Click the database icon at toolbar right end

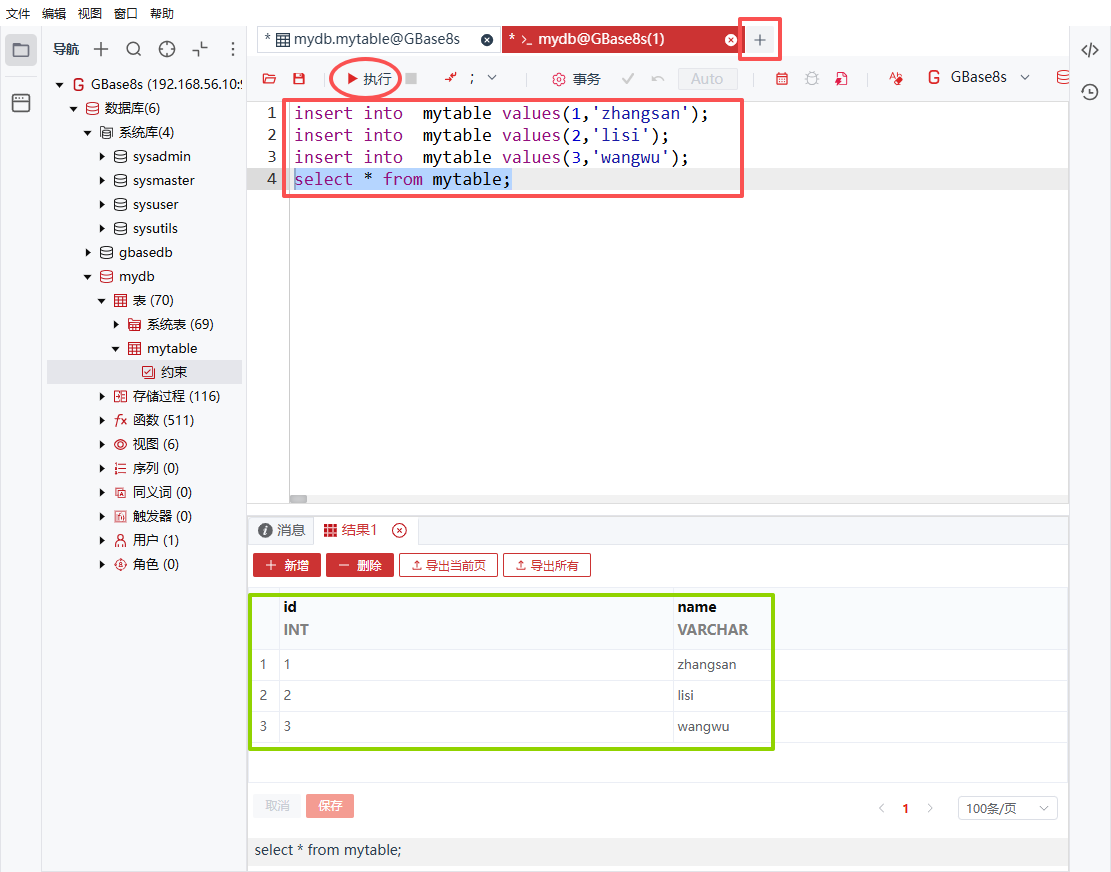tap(1062, 77)
